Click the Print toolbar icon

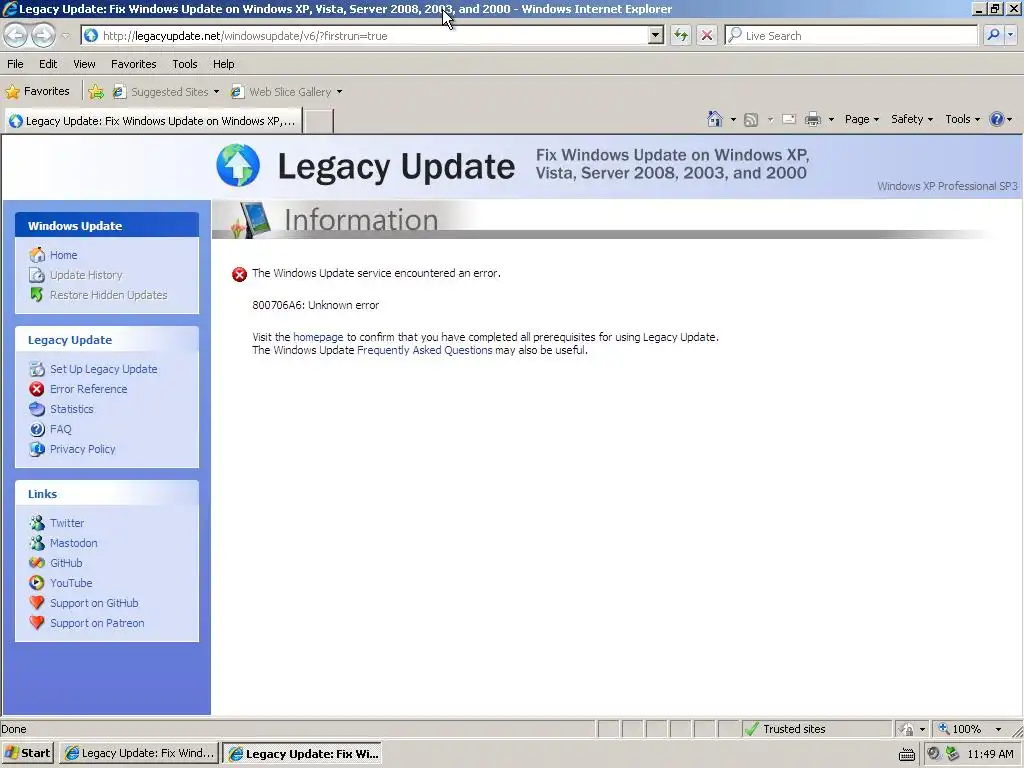click(812, 120)
